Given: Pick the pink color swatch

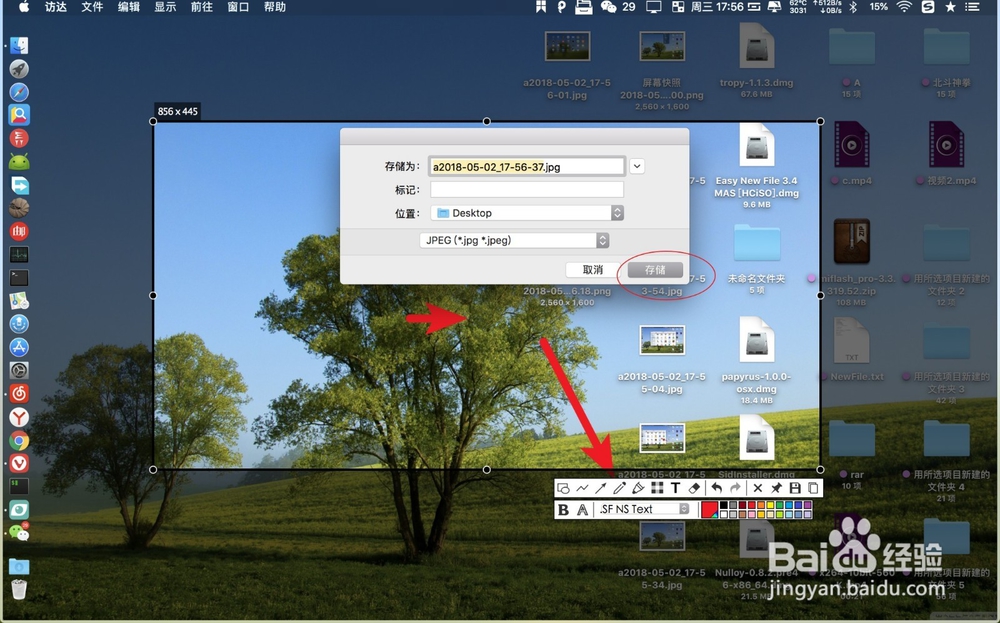Looking at the screenshot, I should click(752, 514).
